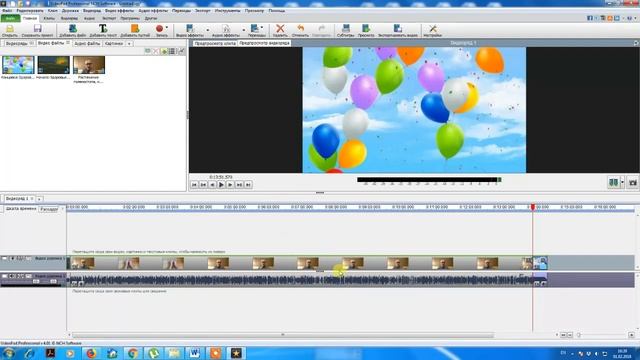Open dropdown arrow beside the split icon
640x360 pixels.
click(622, 182)
